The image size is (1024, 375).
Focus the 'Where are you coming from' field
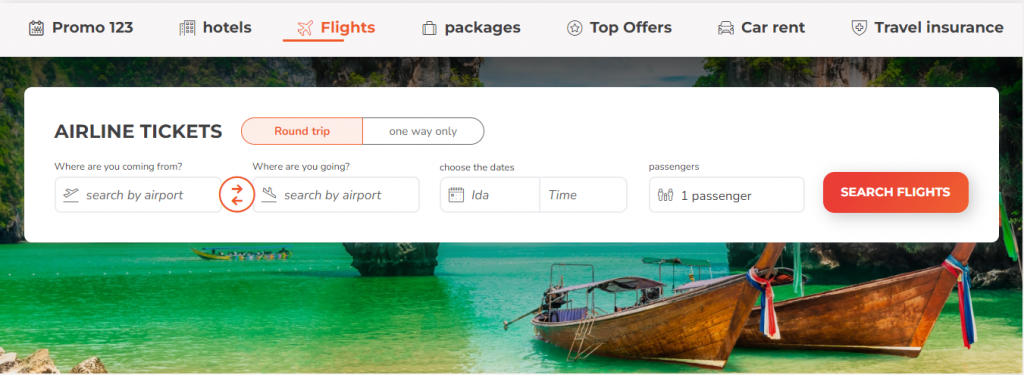pos(138,195)
